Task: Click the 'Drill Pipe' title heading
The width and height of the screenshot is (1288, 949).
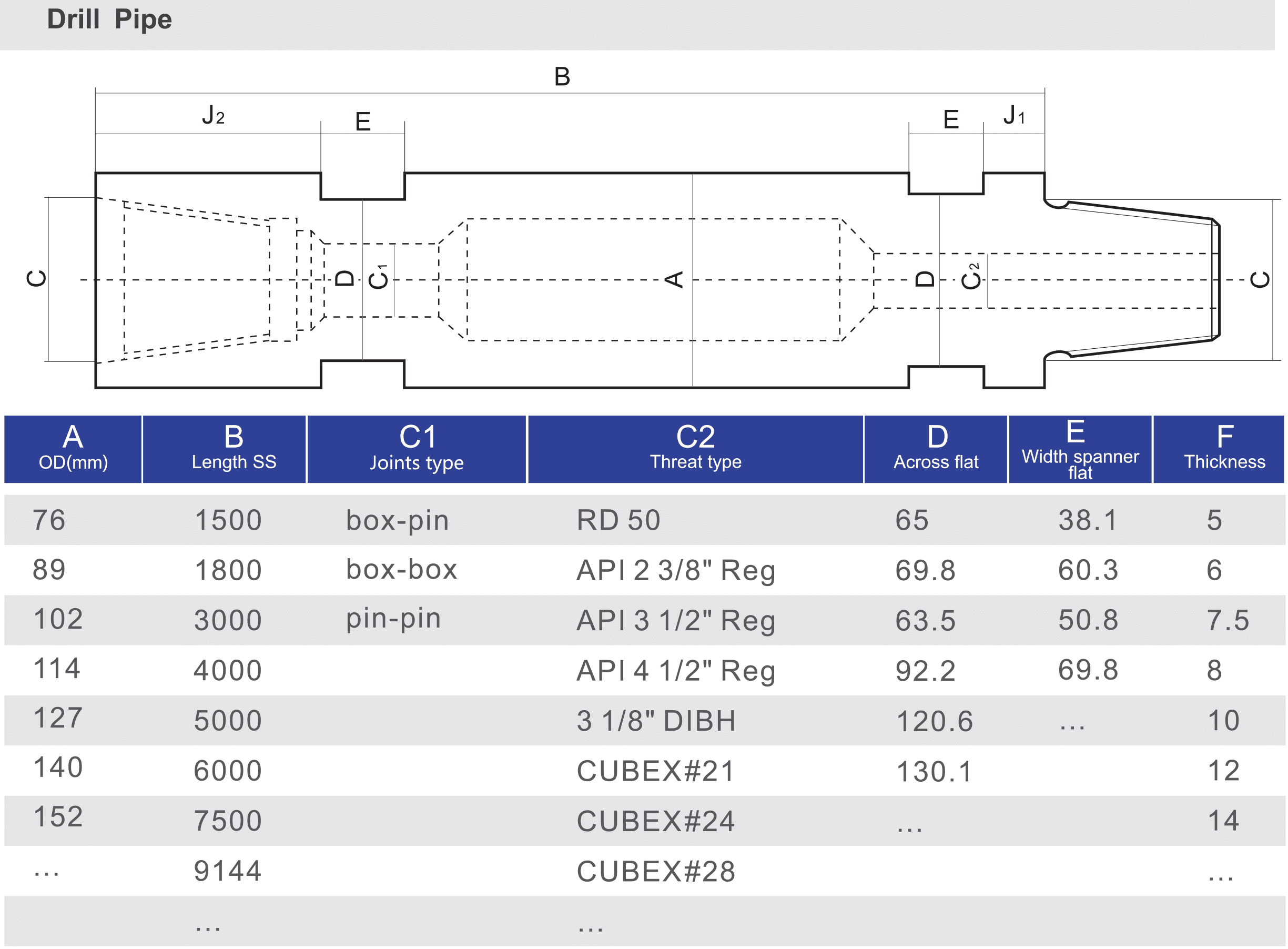Action: [x=108, y=19]
